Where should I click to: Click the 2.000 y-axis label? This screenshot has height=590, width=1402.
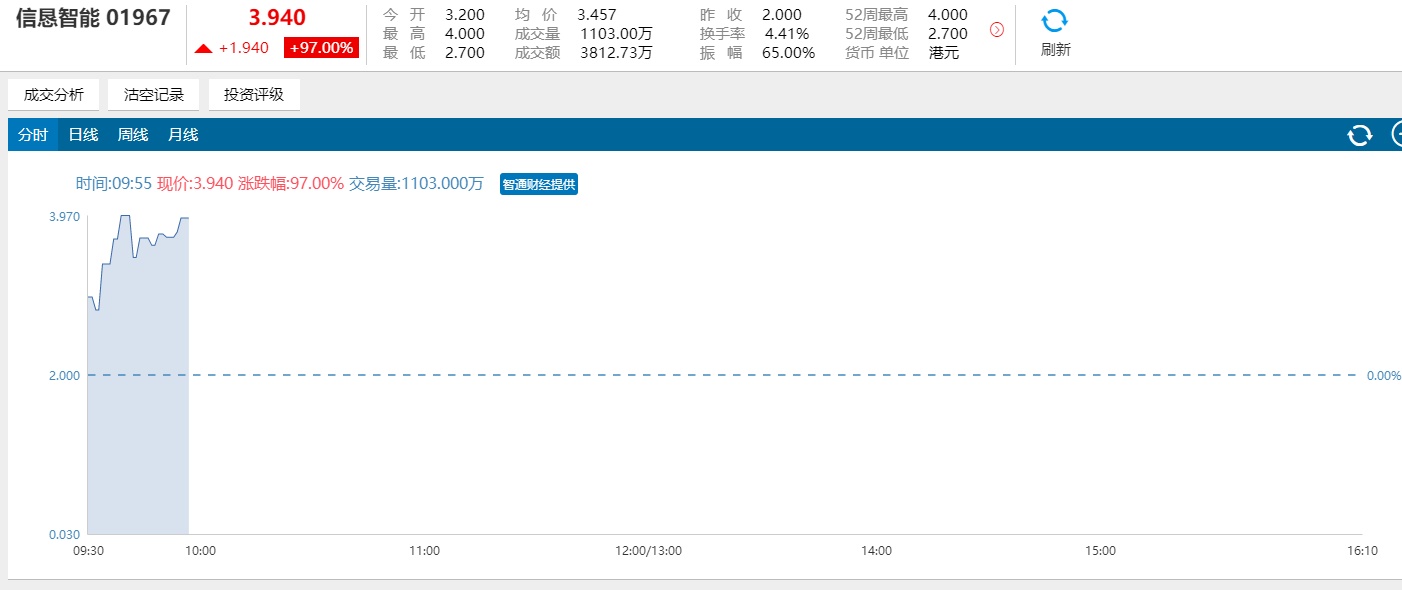[x=64, y=375]
